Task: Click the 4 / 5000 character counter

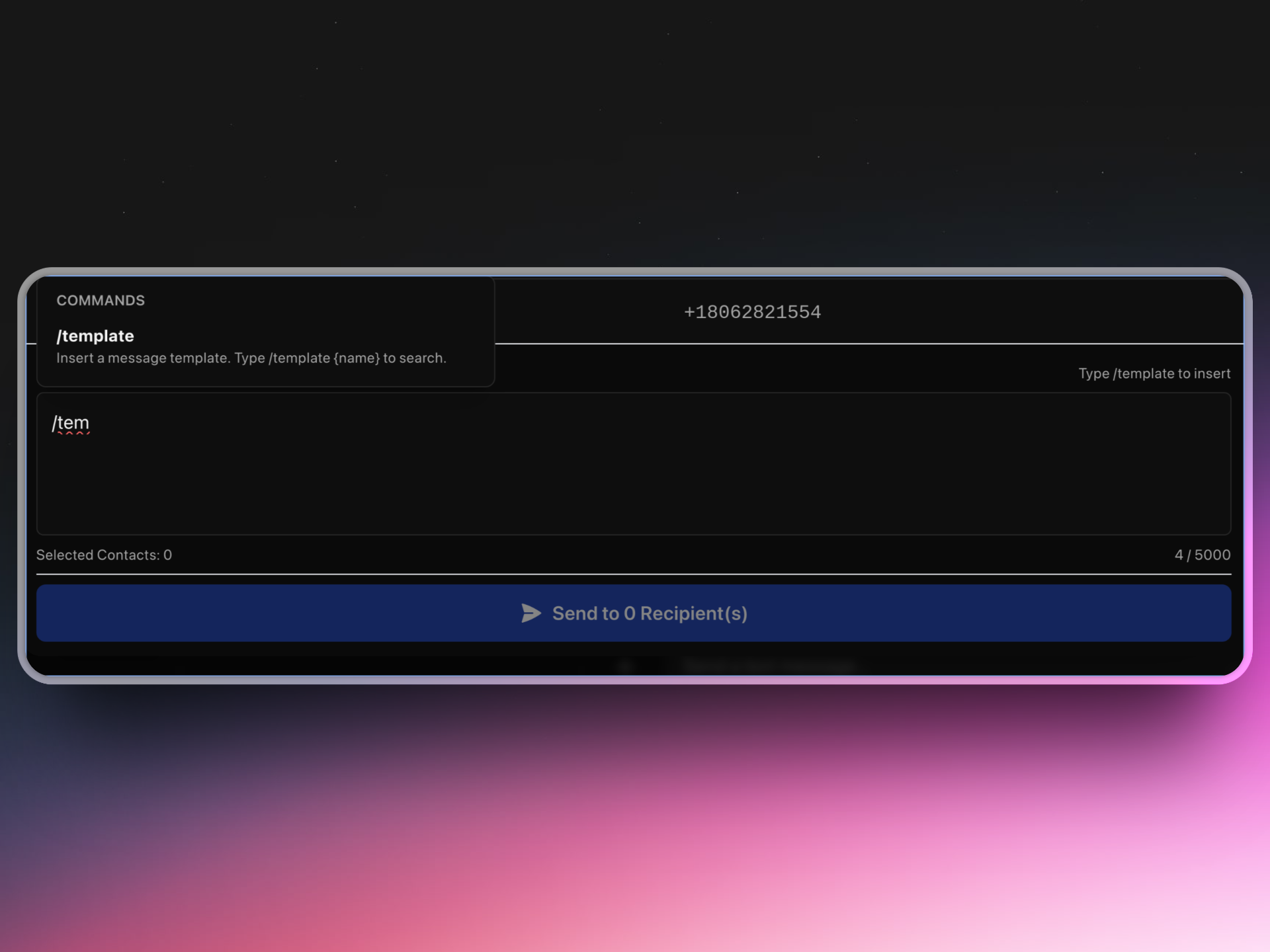Action: tap(1202, 555)
